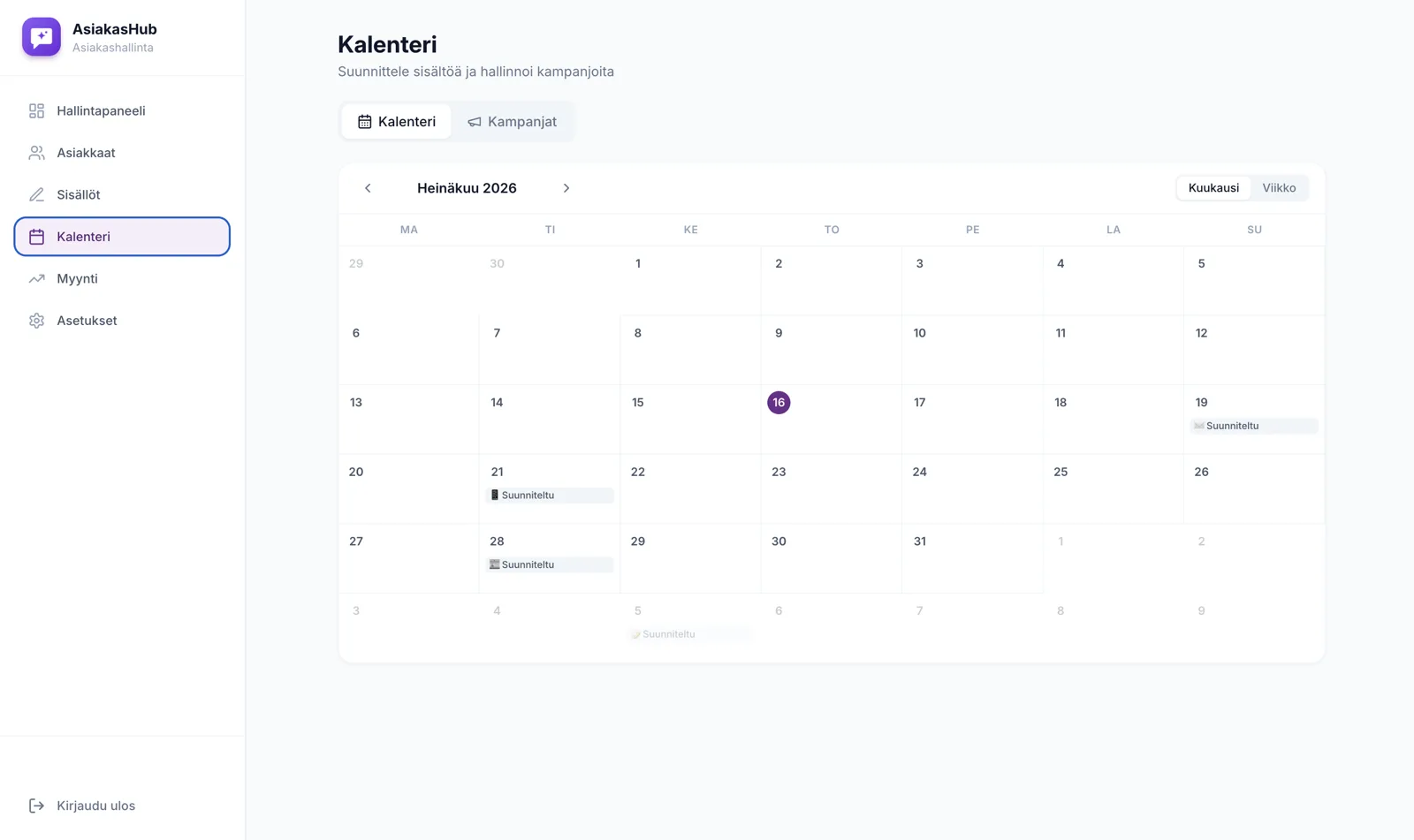Click the PE weekday header
The image size is (1414, 840).
(x=972, y=230)
